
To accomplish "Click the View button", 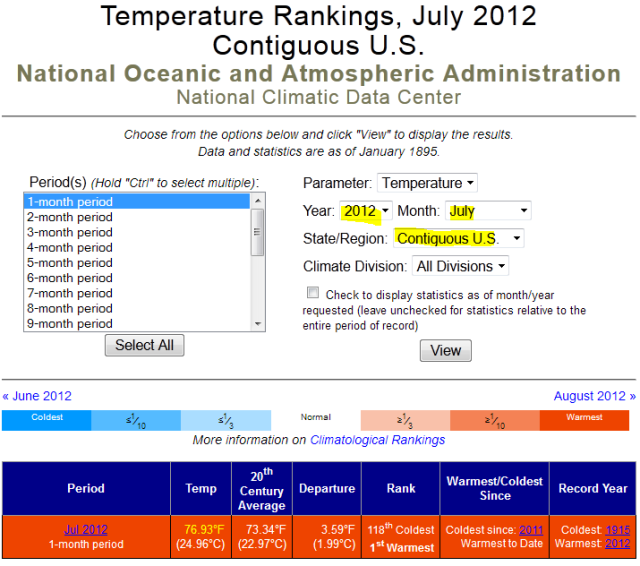I will tap(446, 351).
